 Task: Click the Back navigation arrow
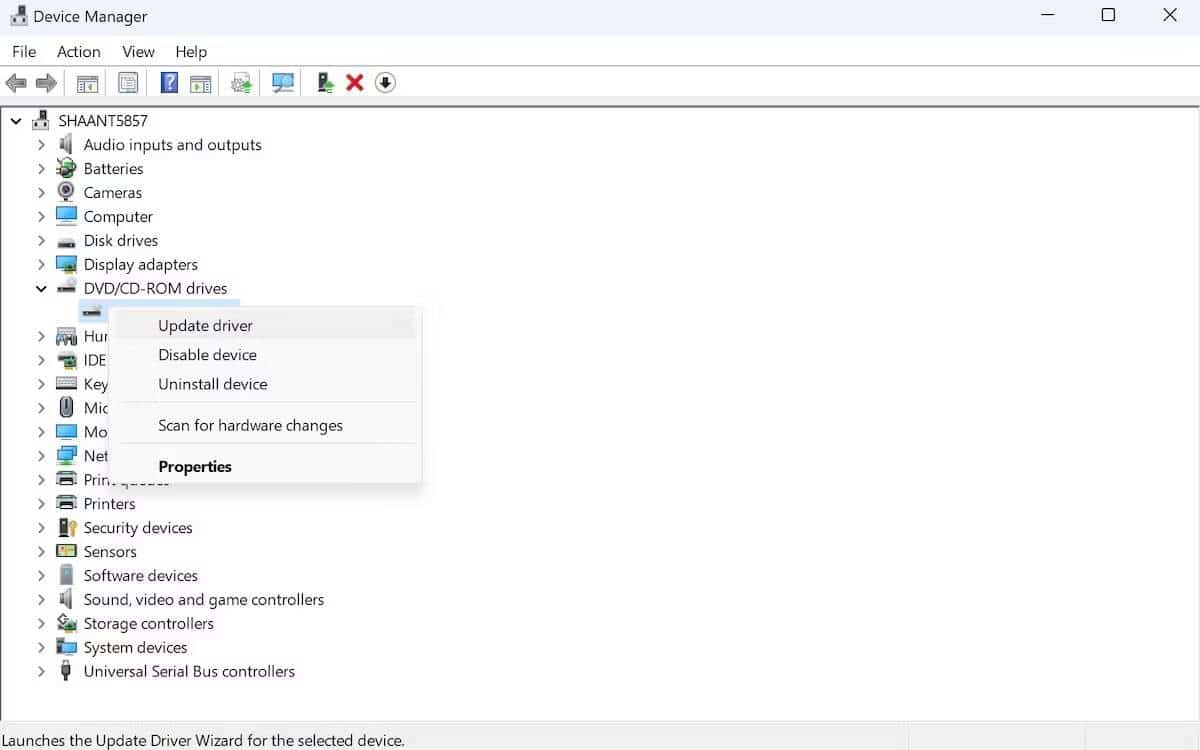[x=16, y=82]
